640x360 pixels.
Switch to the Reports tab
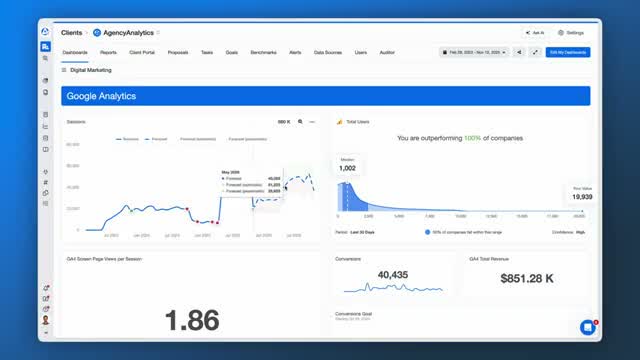point(108,53)
